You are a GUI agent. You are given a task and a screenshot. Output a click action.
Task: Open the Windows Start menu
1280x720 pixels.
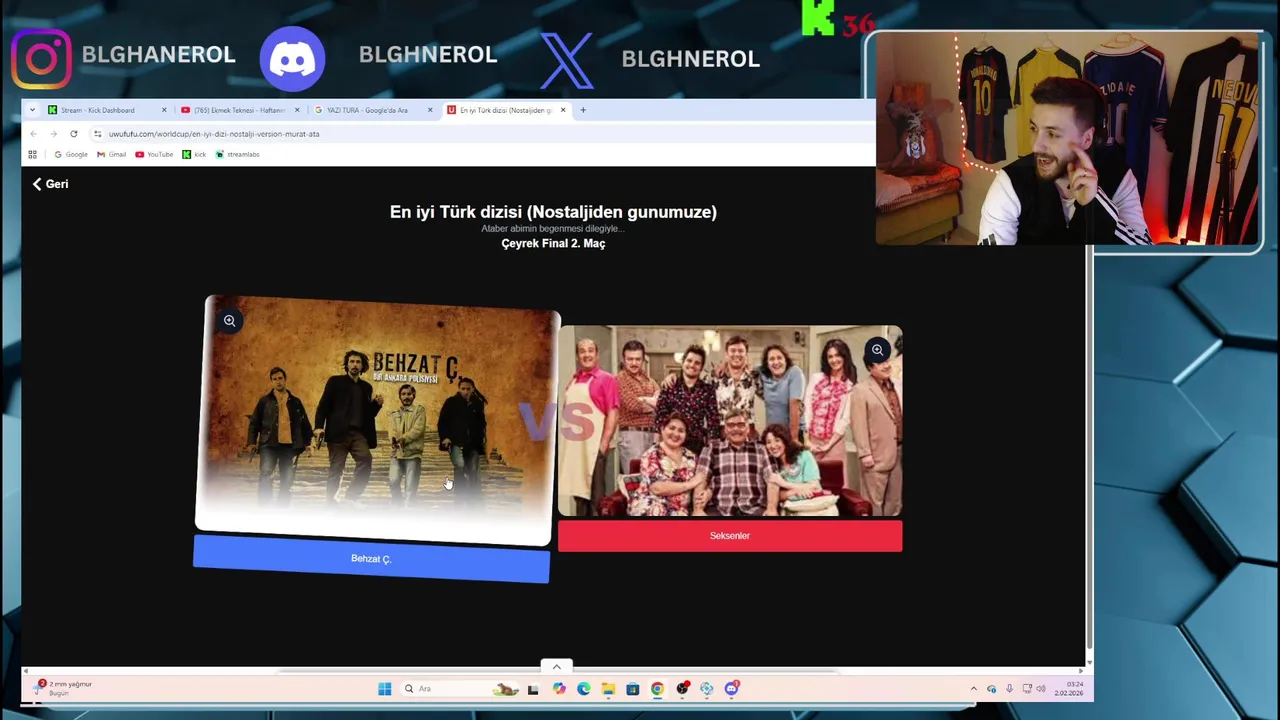(384, 688)
